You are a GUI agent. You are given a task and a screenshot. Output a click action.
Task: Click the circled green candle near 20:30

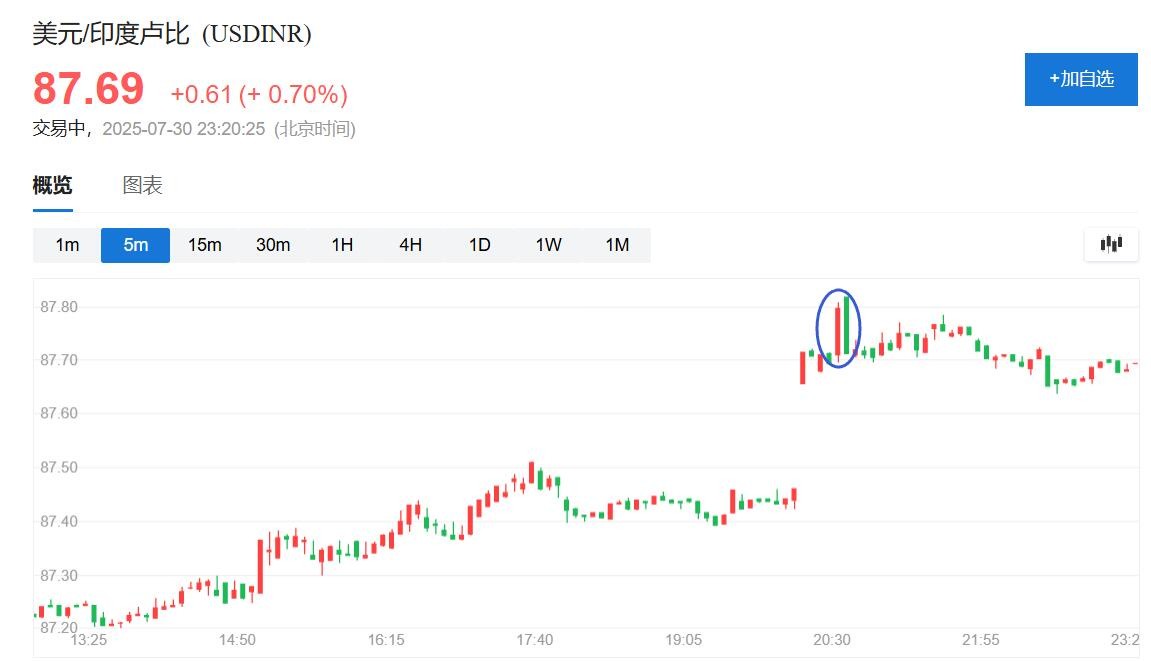(846, 325)
